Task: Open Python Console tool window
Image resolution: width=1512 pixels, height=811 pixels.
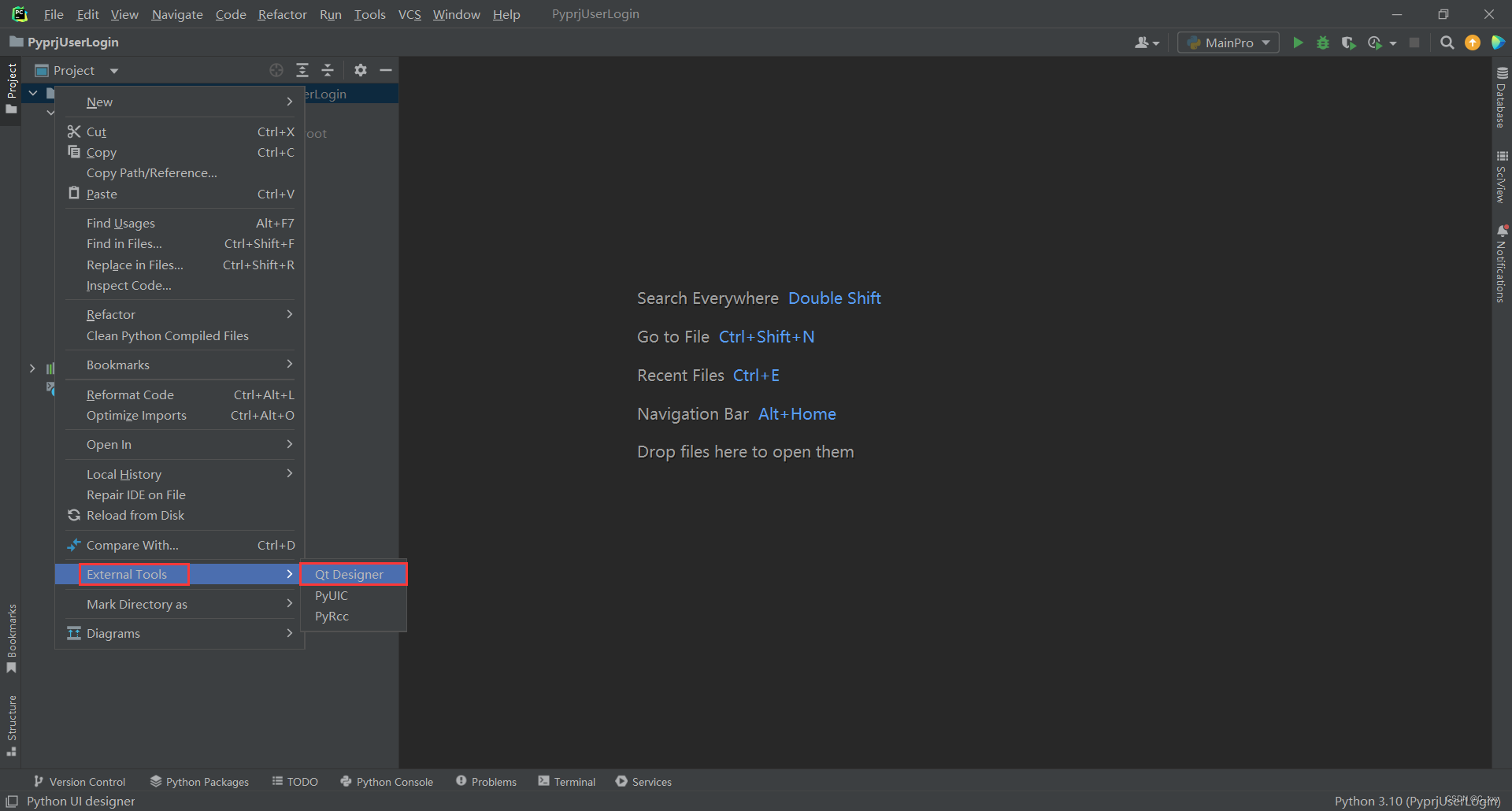Action: pyautogui.click(x=387, y=781)
